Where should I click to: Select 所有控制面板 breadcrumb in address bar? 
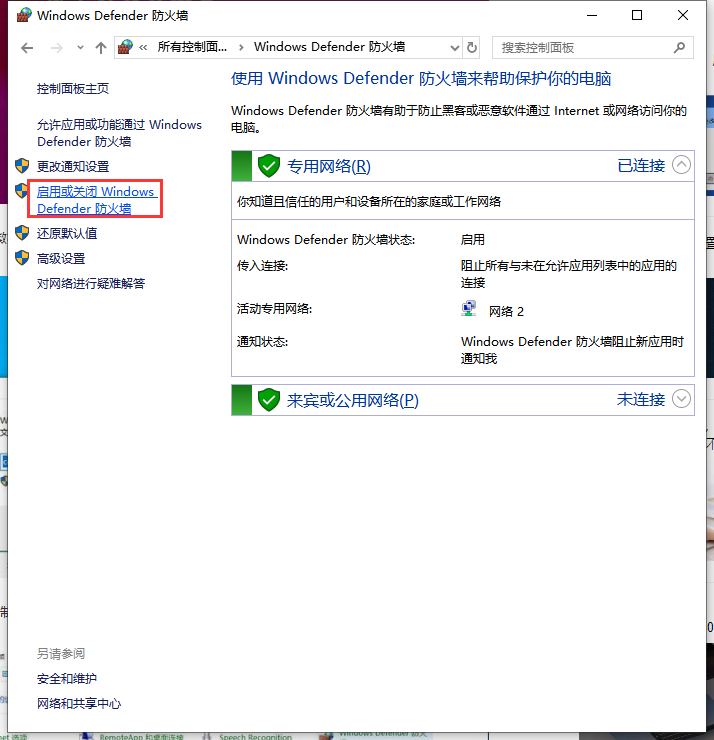click(192, 47)
